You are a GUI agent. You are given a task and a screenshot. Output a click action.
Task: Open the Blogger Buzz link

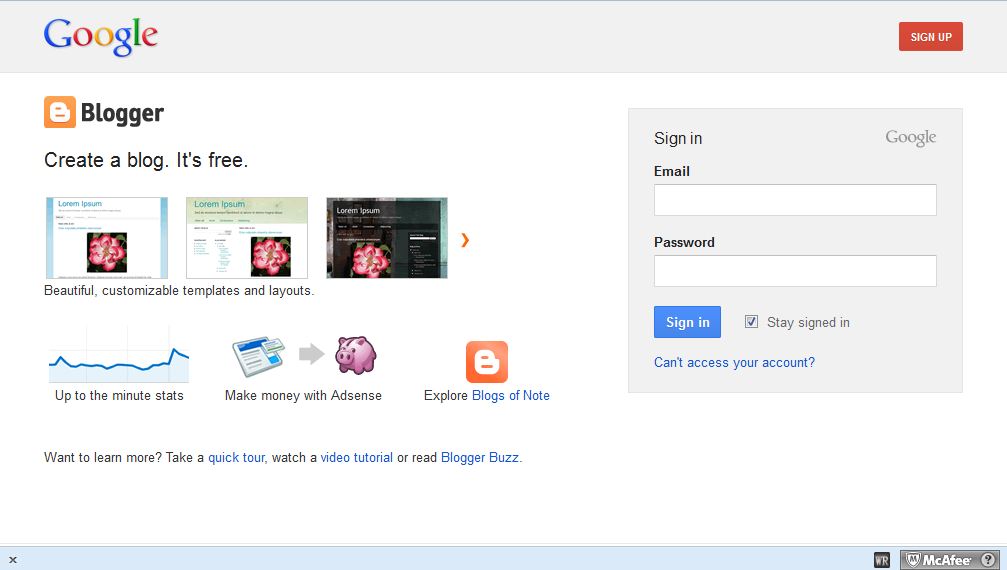(x=480, y=458)
